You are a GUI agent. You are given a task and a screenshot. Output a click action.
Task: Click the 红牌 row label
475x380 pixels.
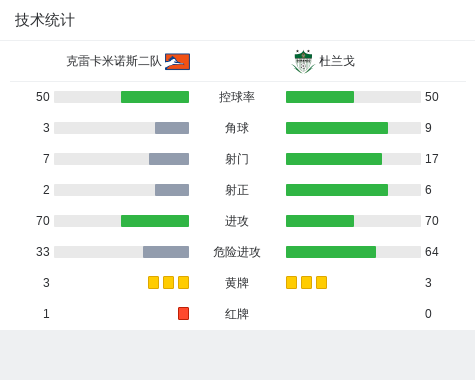(237, 314)
